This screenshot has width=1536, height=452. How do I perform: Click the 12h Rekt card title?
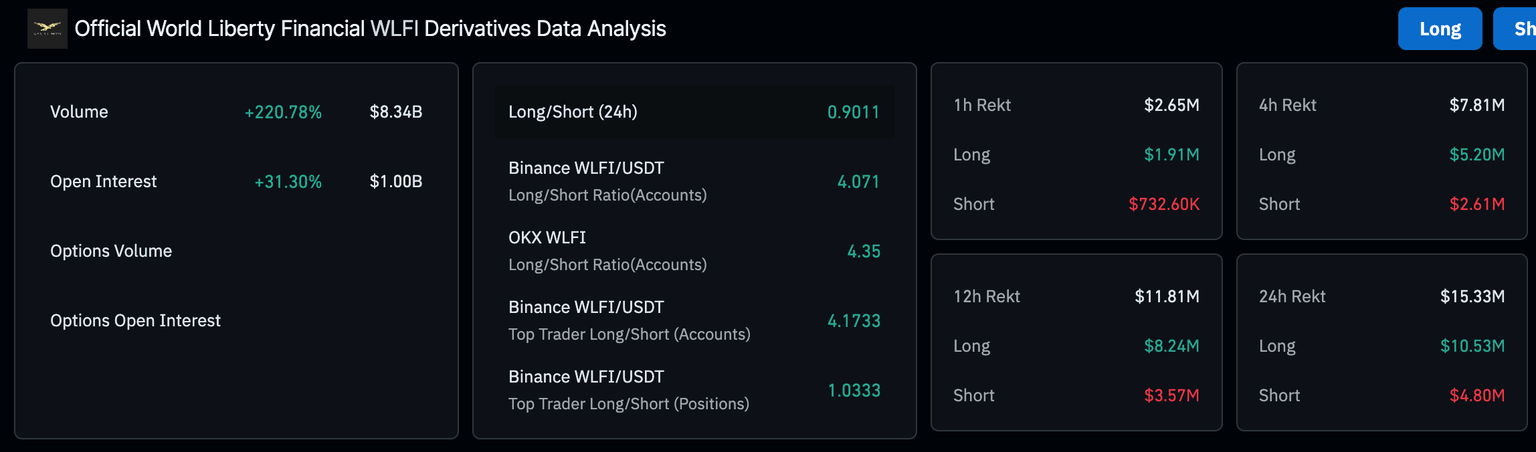click(987, 296)
